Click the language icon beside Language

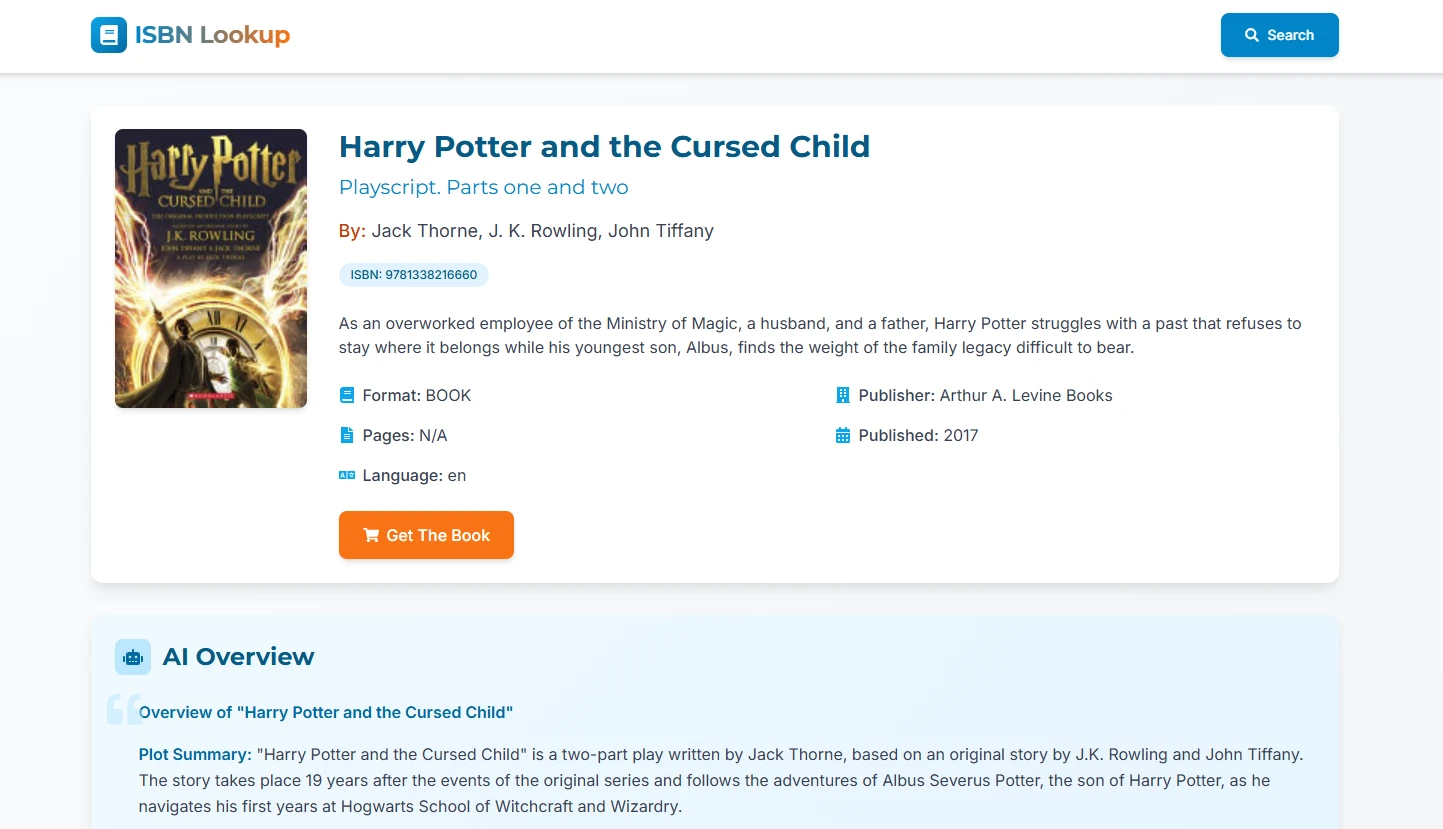coord(347,475)
